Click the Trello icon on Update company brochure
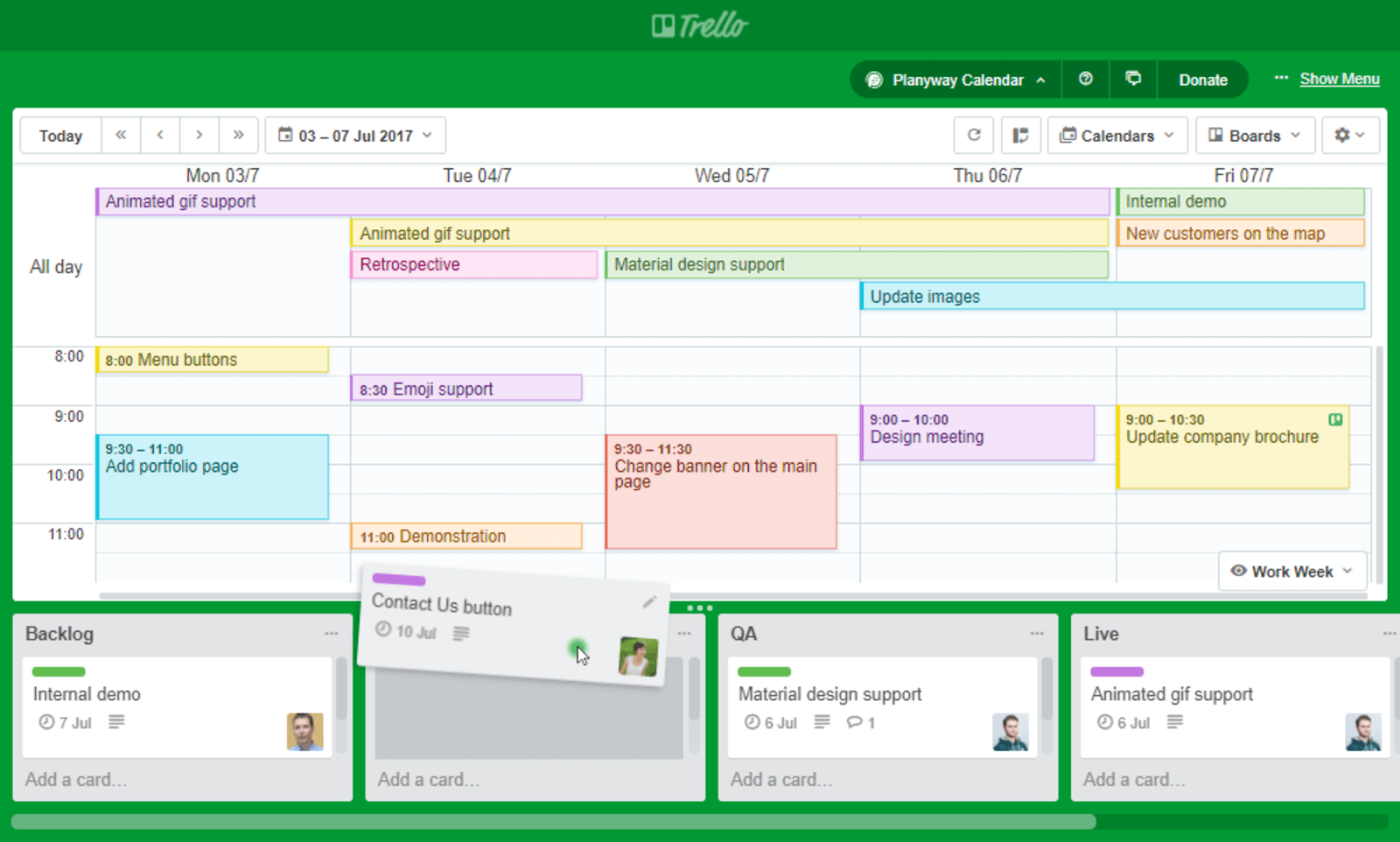The width and height of the screenshot is (1400, 842). pyautogui.click(x=1335, y=419)
